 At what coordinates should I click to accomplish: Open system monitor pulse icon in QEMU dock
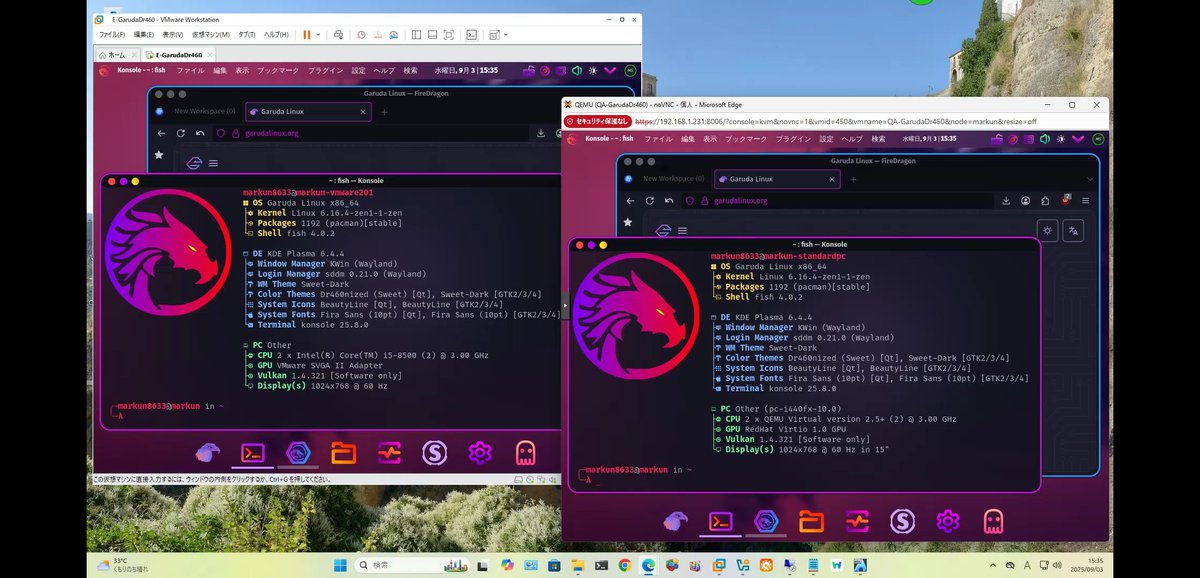click(x=857, y=521)
